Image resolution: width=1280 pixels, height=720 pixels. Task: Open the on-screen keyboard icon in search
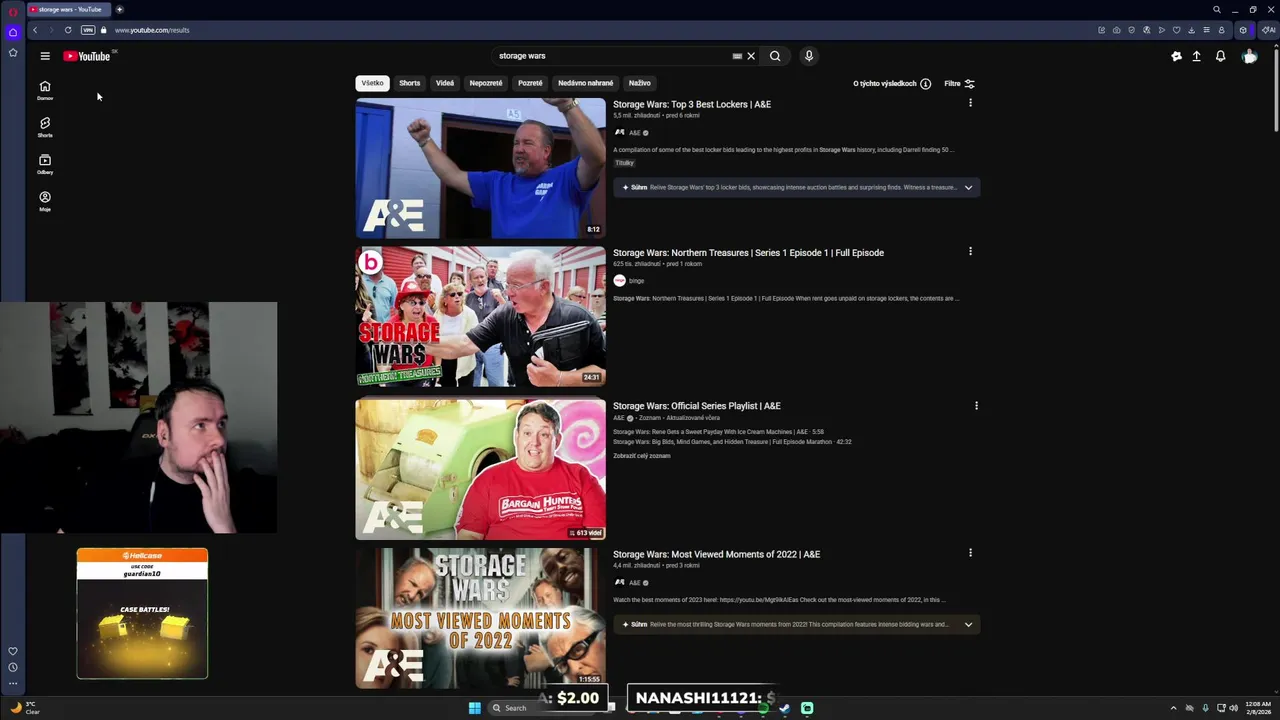(x=737, y=56)
